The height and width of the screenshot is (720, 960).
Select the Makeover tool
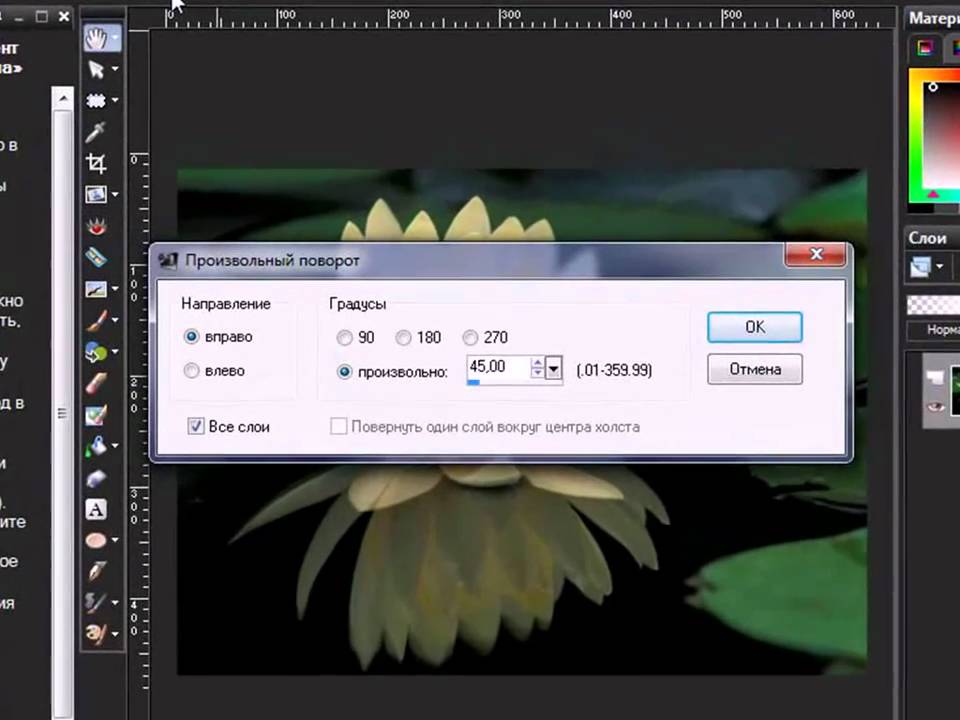coord(96,258)
